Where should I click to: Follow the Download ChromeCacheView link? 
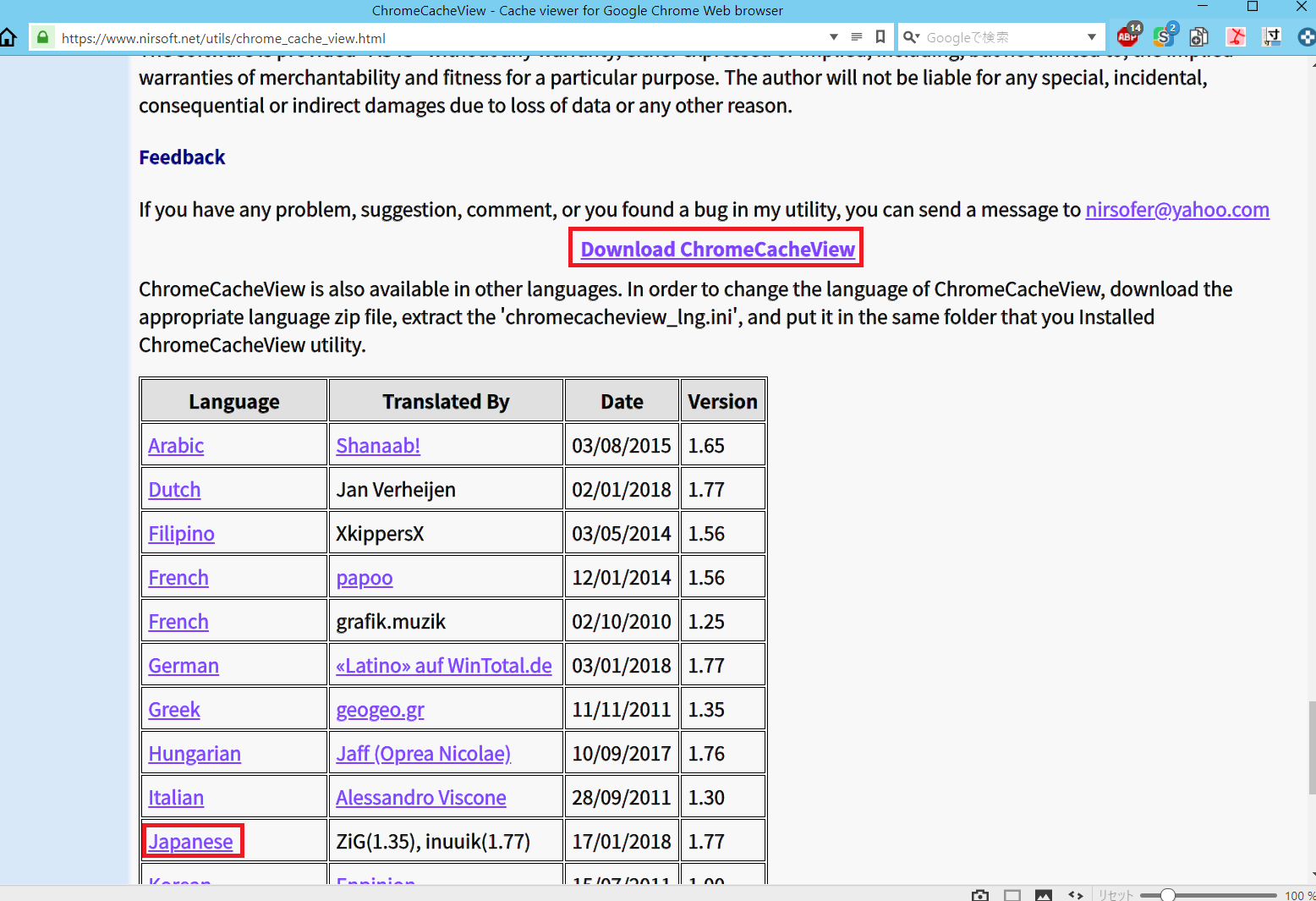coord(717,250)
